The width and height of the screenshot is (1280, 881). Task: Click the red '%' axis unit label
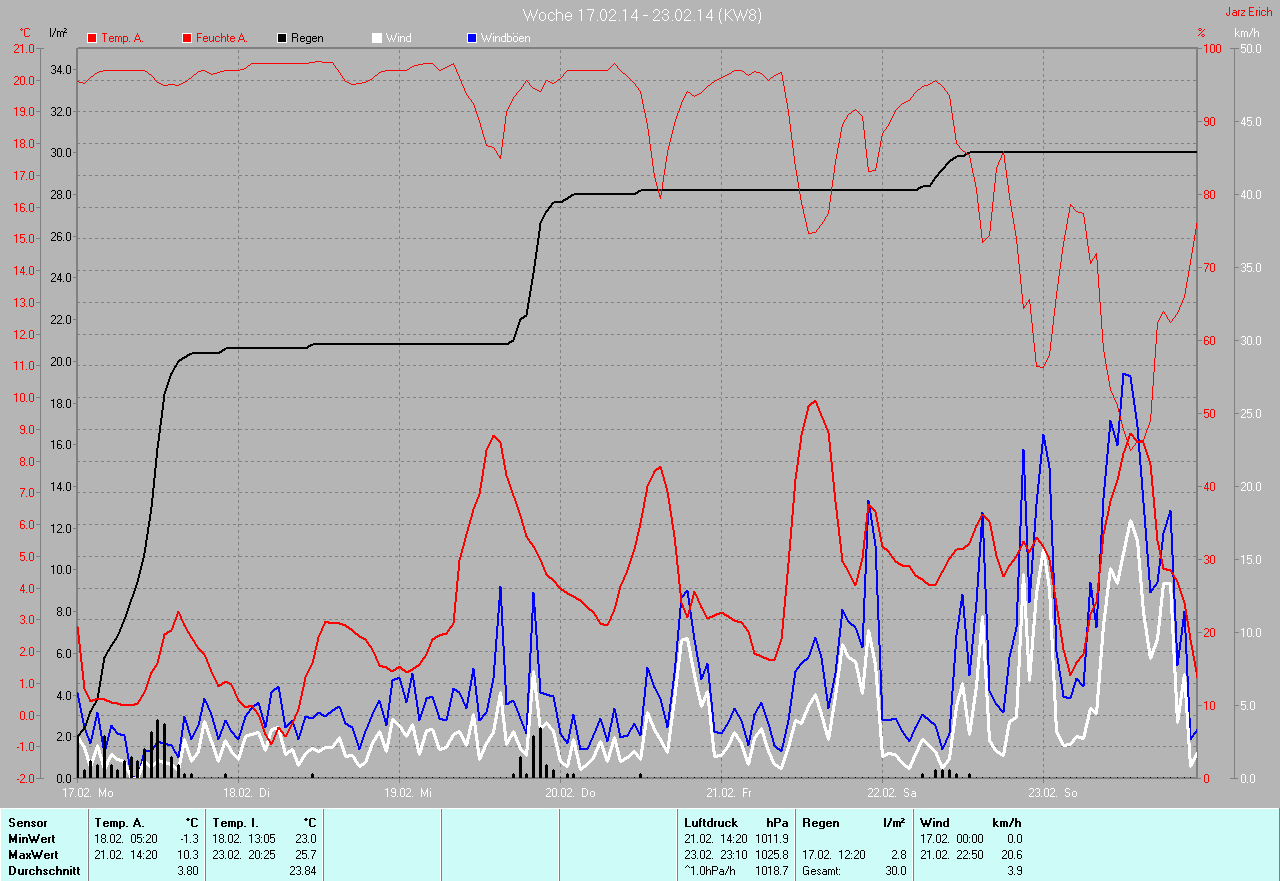[1202, 33]
